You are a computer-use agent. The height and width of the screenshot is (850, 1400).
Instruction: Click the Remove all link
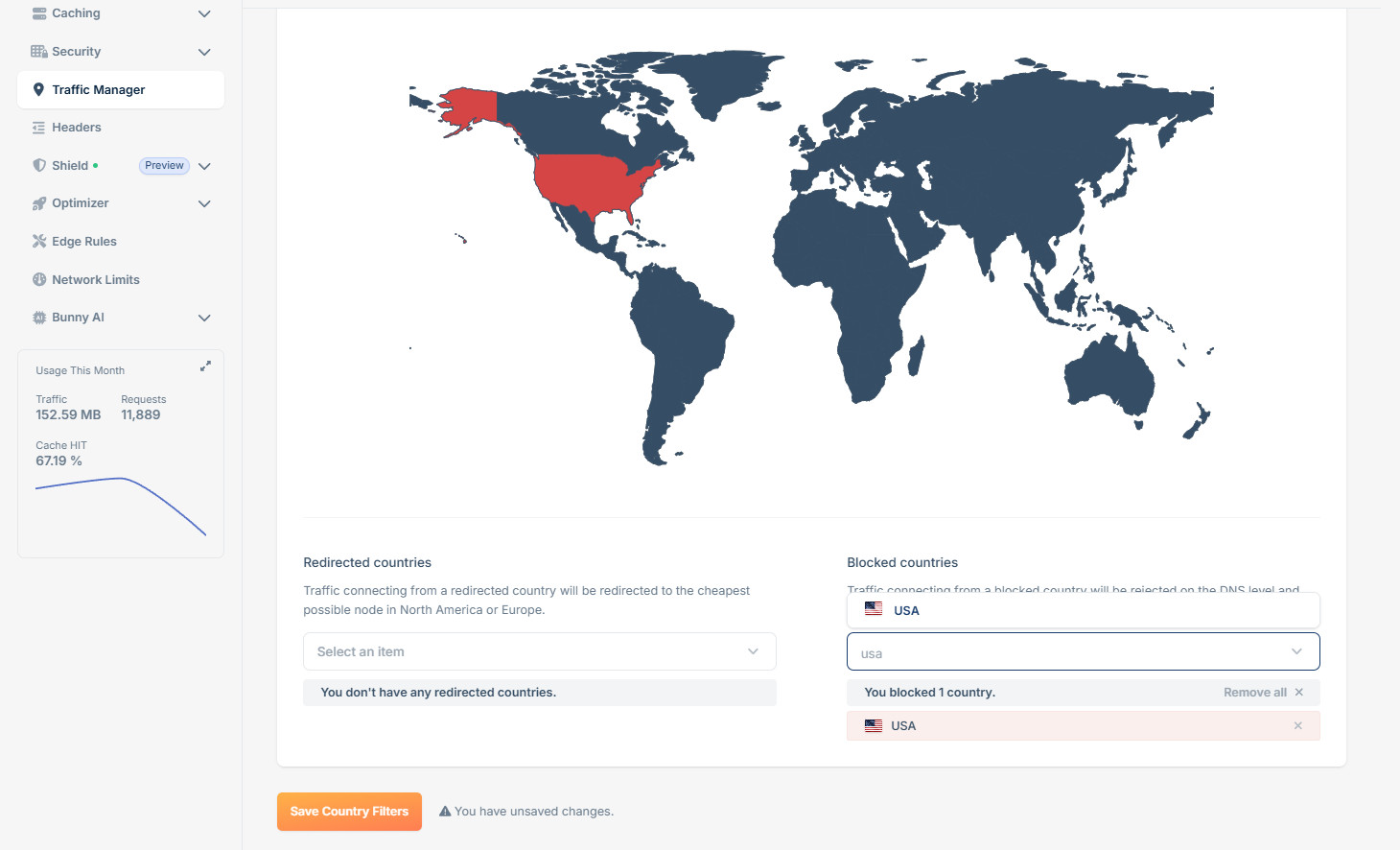pyautogui.click(x=1254, y=692)
